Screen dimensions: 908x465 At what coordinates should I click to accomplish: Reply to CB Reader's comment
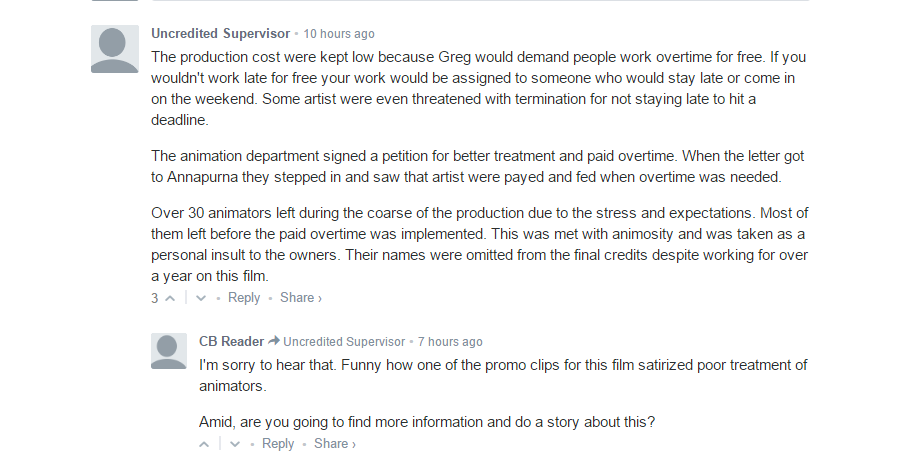tap(278, 444)
